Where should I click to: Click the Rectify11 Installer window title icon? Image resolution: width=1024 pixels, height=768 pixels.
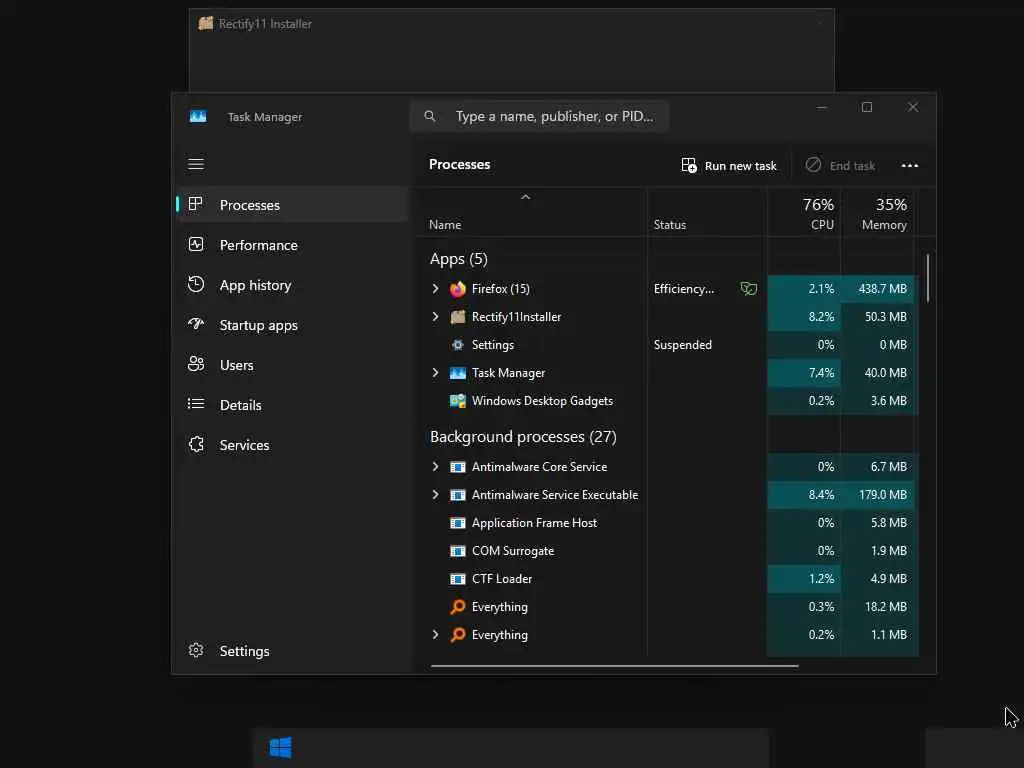pos(206,24)
